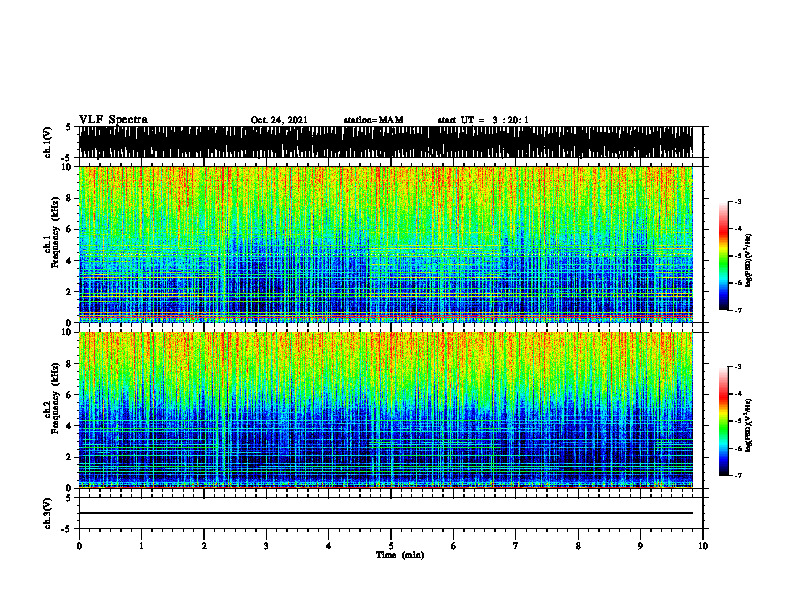
Task: Click the "-7" label on ch.1 colorbar
Action: tap(738, 310)
